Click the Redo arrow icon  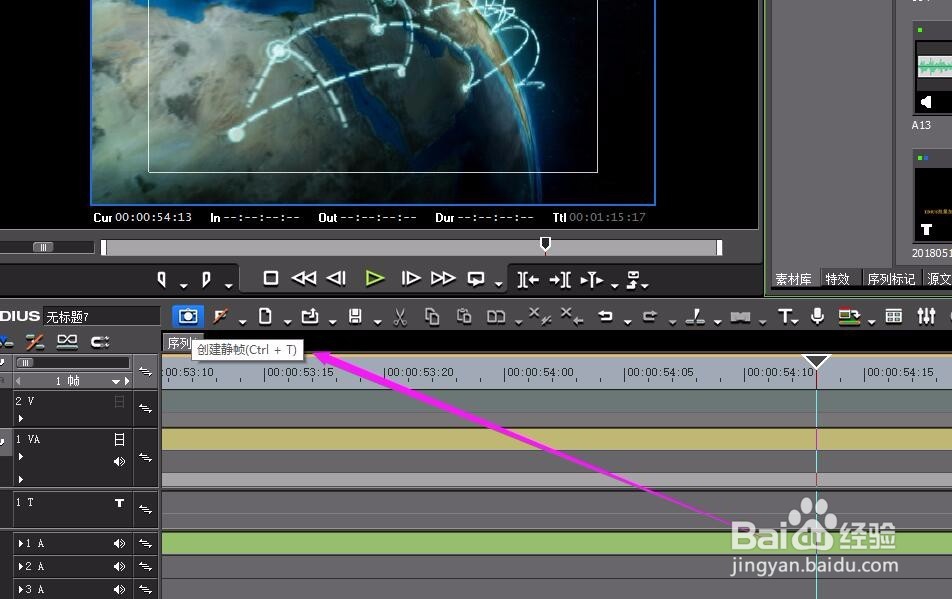point(650,316)
